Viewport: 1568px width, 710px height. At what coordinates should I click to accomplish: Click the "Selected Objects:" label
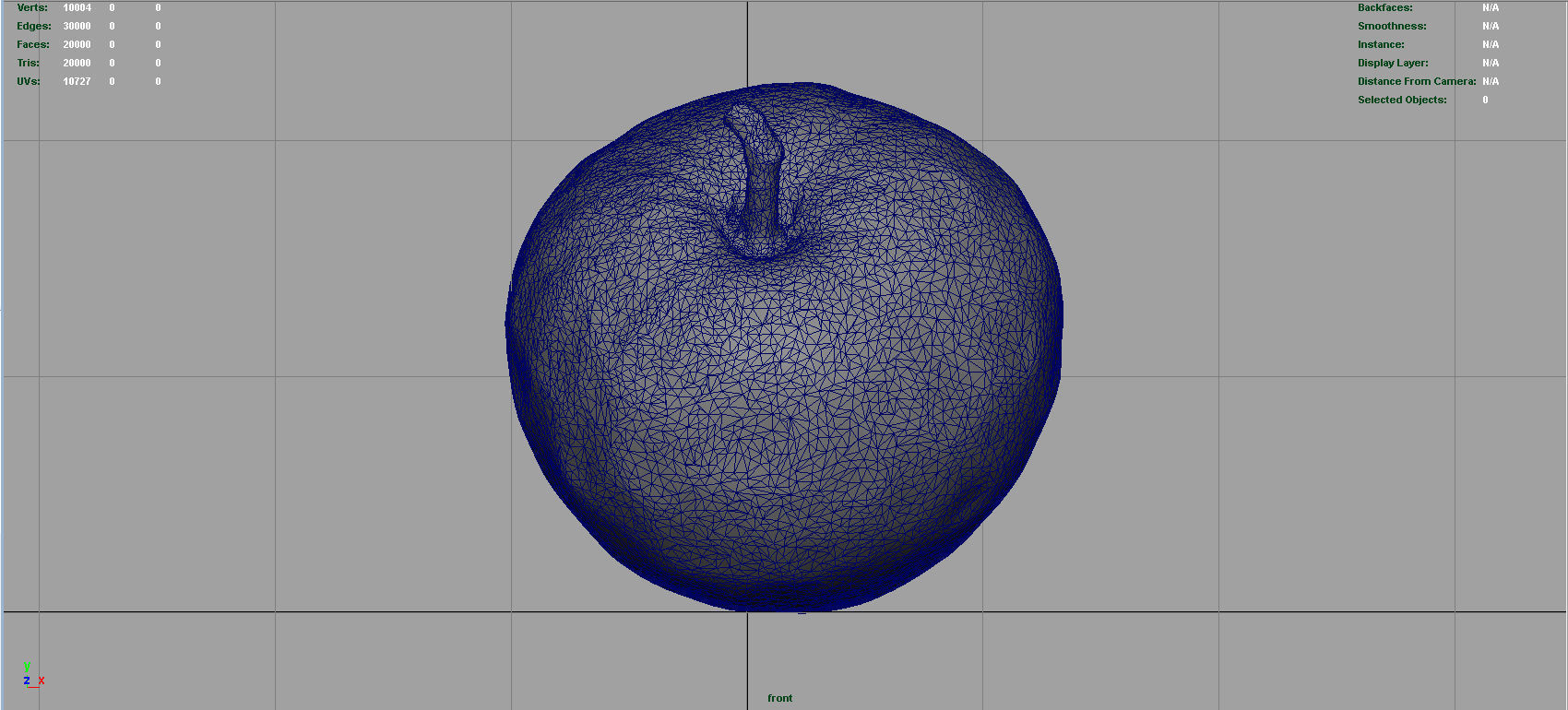point(1402,100)
